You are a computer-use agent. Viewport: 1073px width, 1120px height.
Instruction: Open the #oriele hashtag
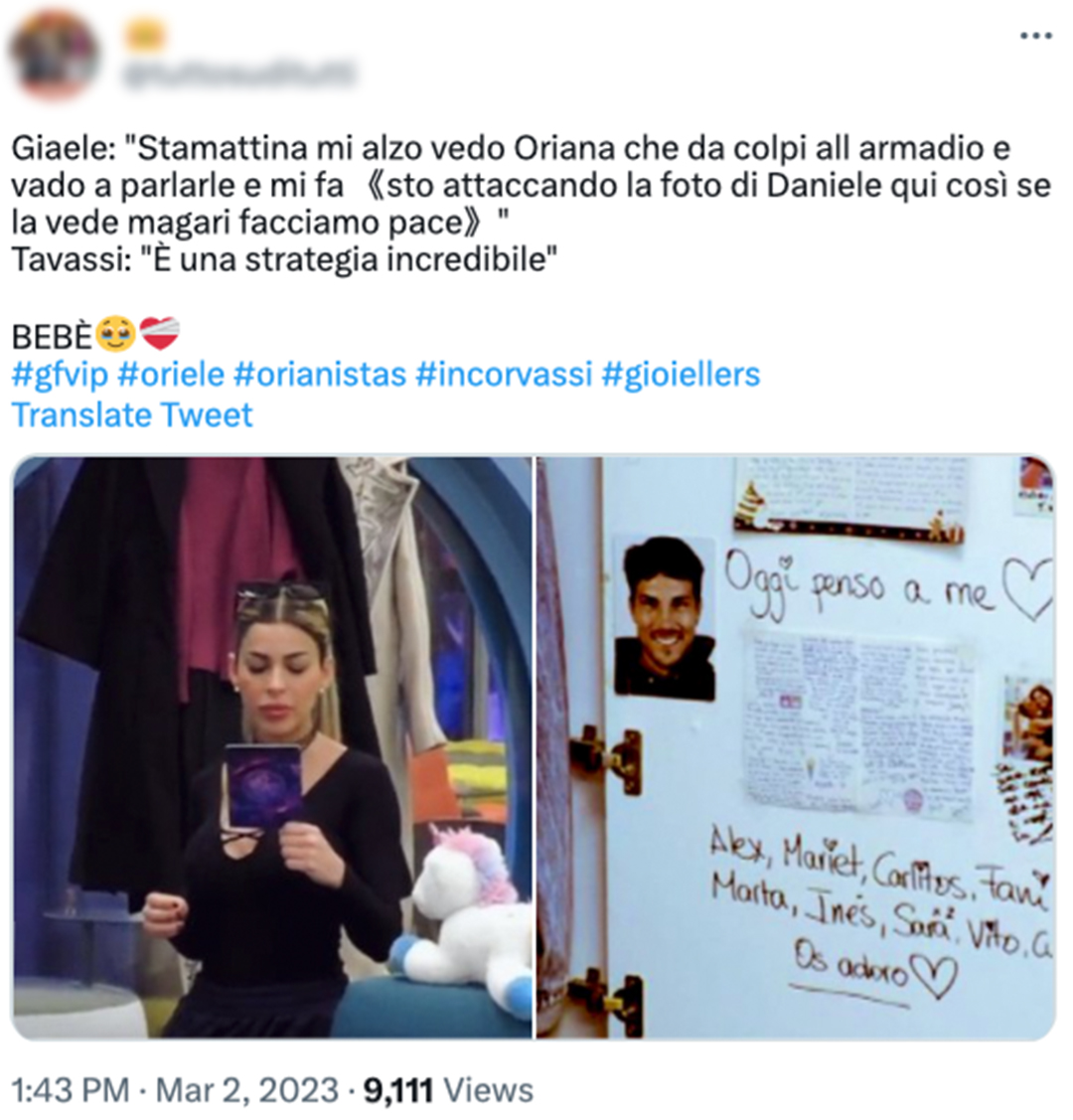point(171,375)
